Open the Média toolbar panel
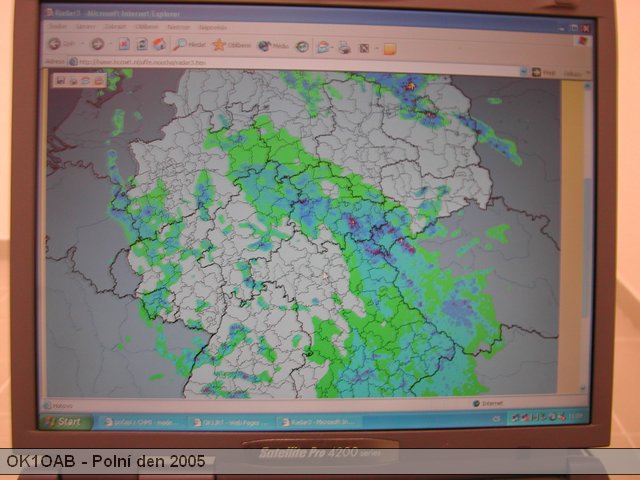This screenshot has width=640, height=480. click(x=273, y=46)
